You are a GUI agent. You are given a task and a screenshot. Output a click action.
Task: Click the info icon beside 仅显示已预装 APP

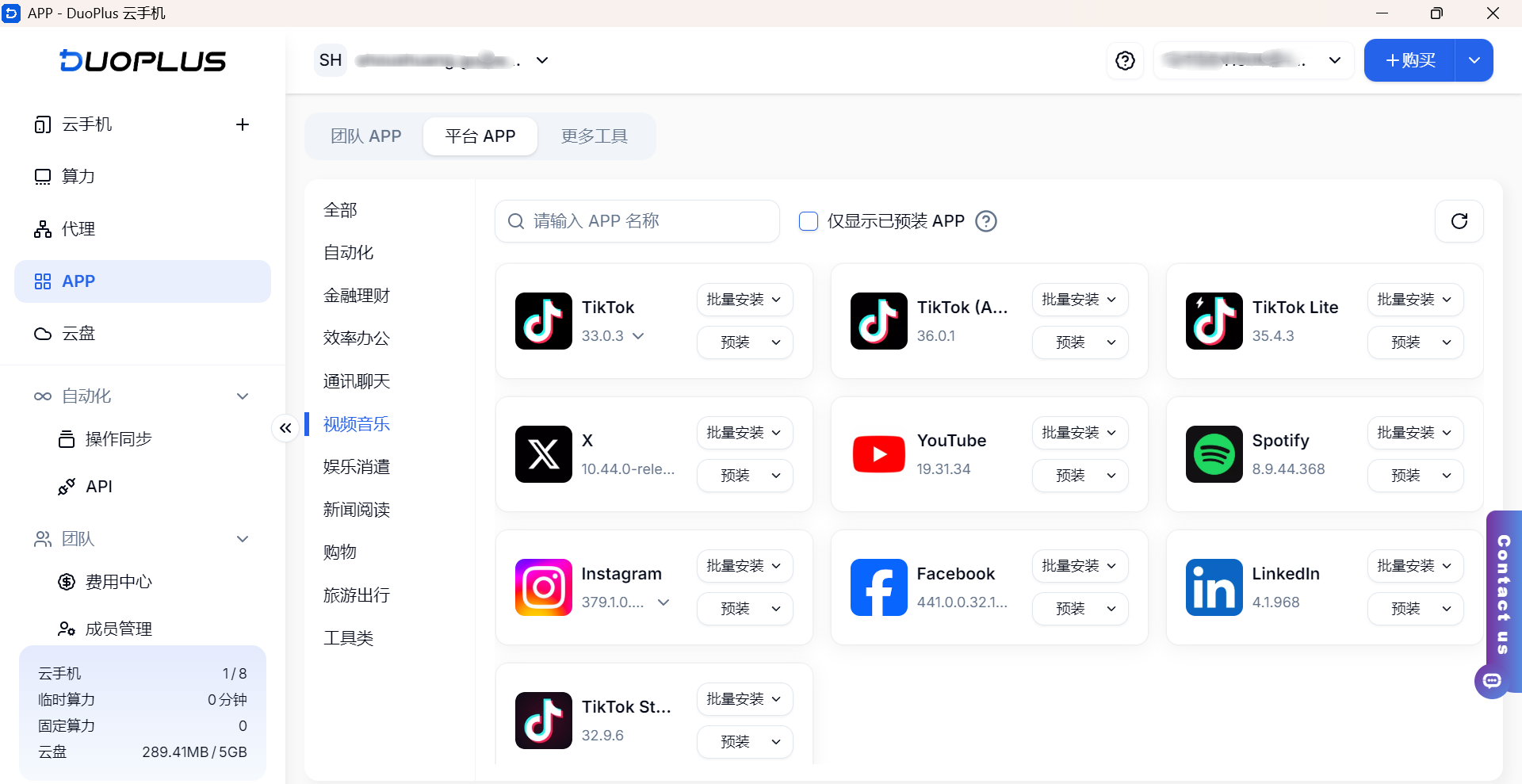click(x=986, y=221)
